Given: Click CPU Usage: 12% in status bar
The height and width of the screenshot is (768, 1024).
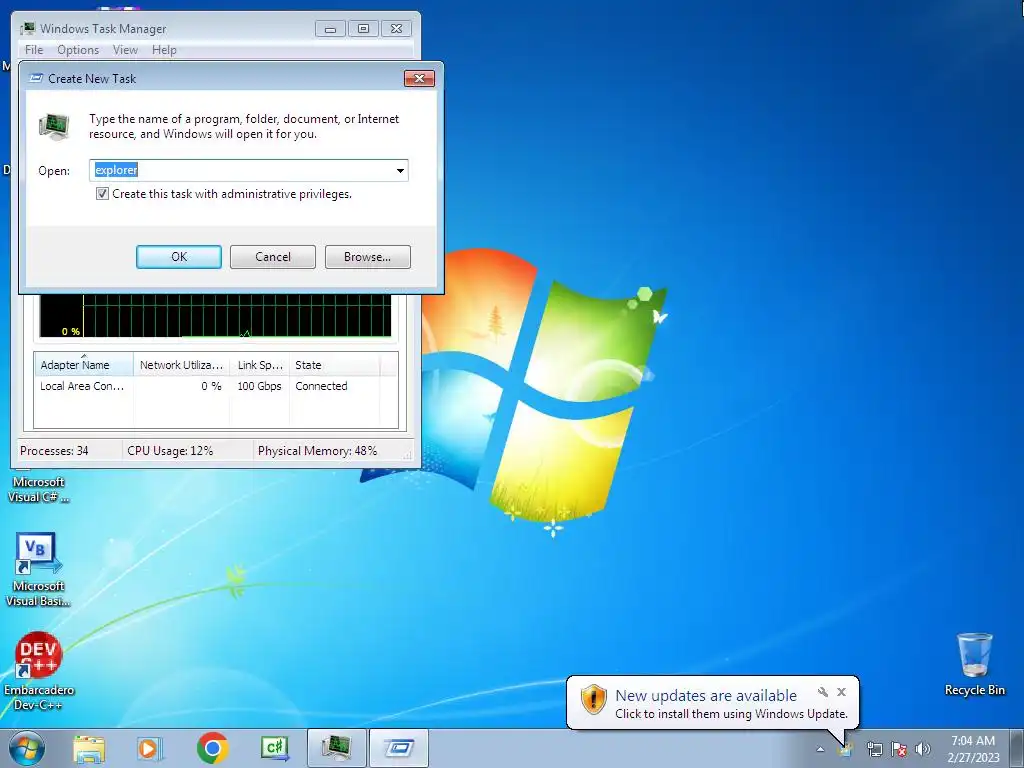Looking at the screenshot, I should click(x=170, y=451).
